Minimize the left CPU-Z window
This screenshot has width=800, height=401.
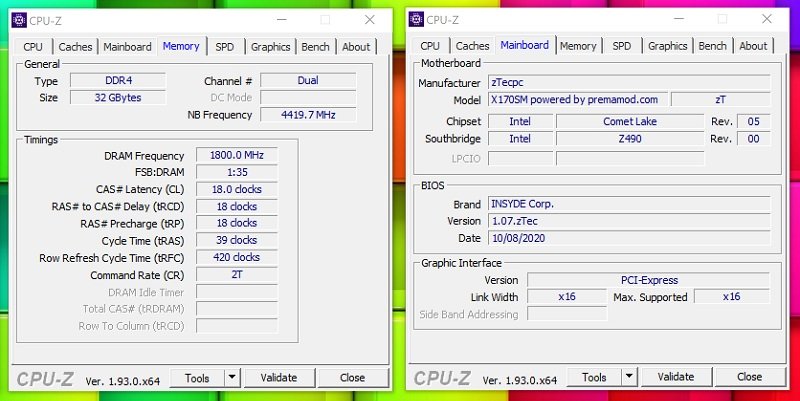click(282, 20)
